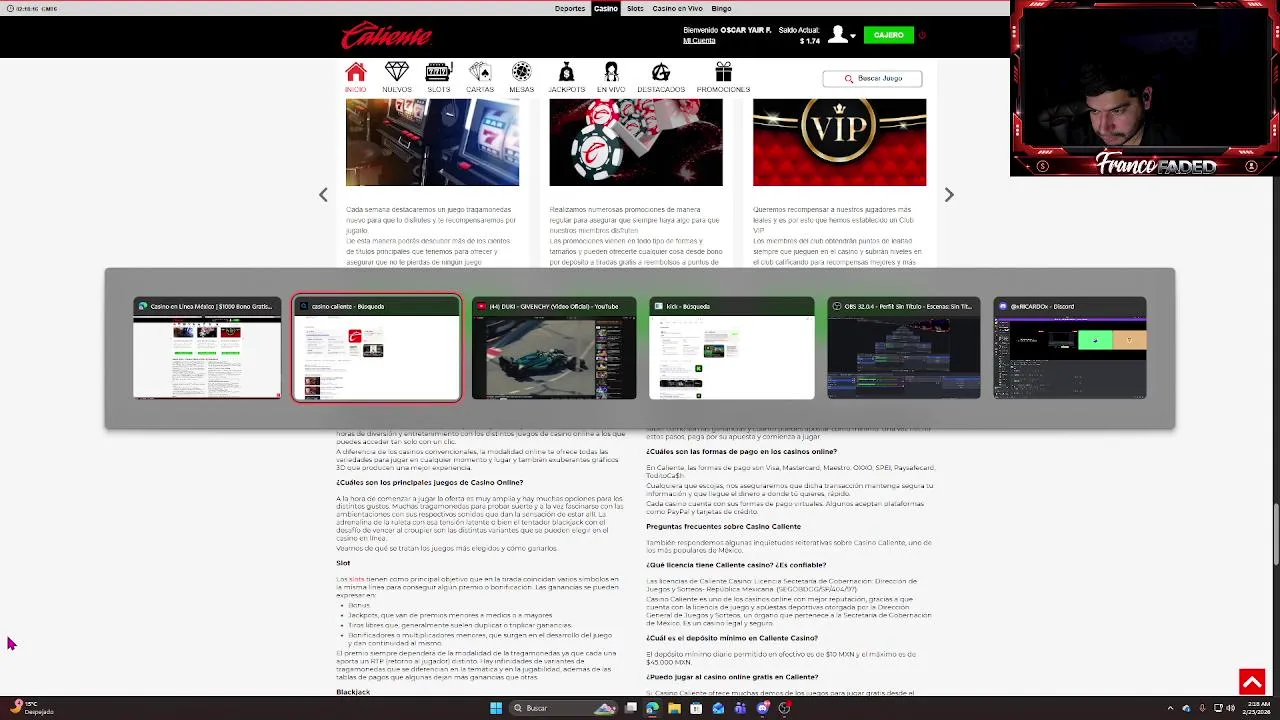
Task: Click the heading 'Preguntas frecuentes sobre Casino Caliente'
Action: click(x=723, y=526)
